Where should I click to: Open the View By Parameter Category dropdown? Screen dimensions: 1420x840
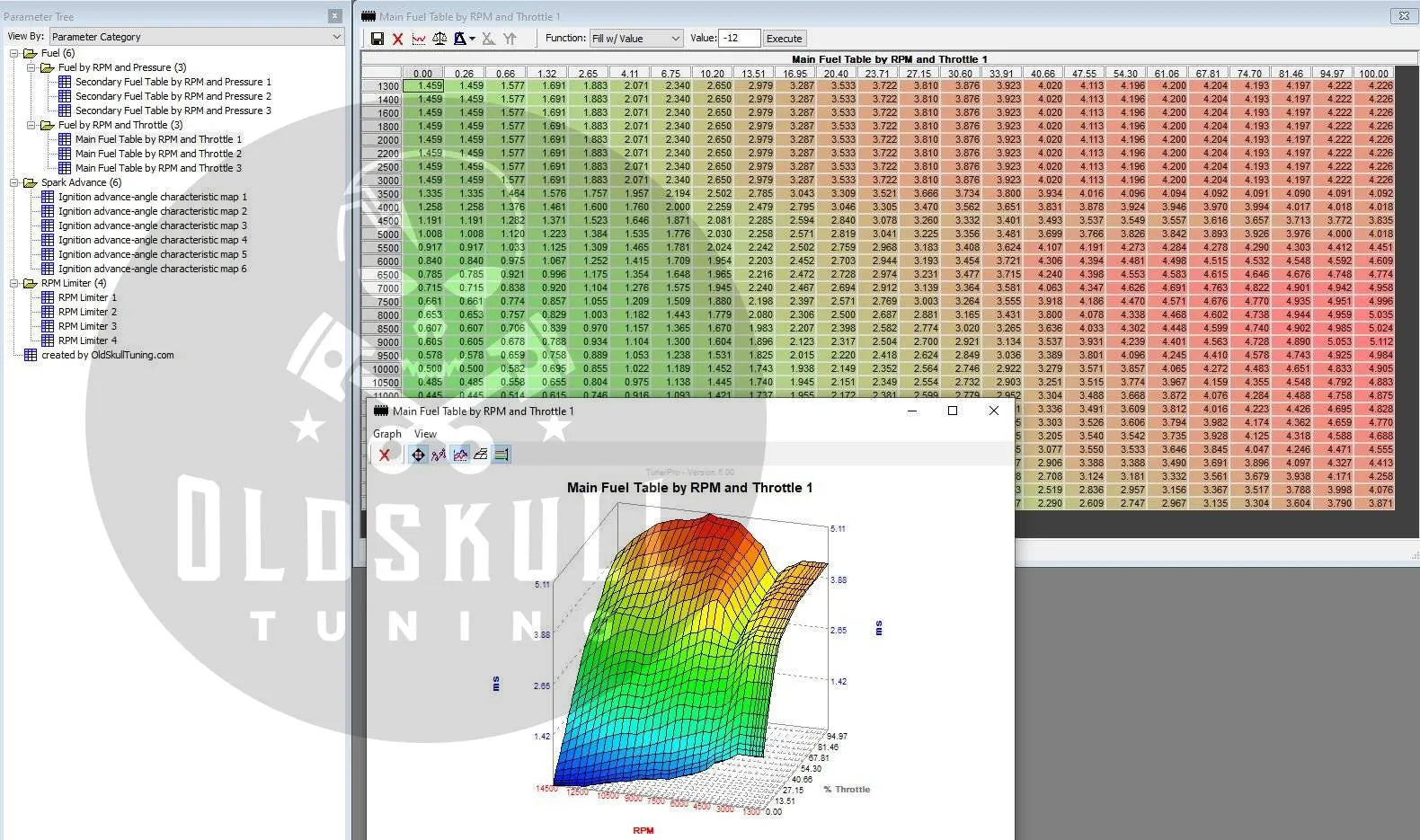point(196,37)
